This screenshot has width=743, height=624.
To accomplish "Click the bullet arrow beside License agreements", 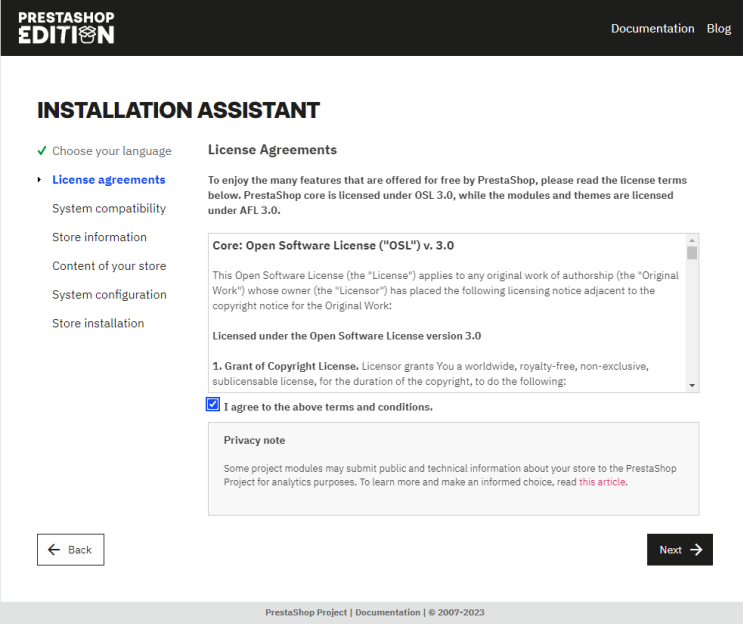I will [39, 180].
